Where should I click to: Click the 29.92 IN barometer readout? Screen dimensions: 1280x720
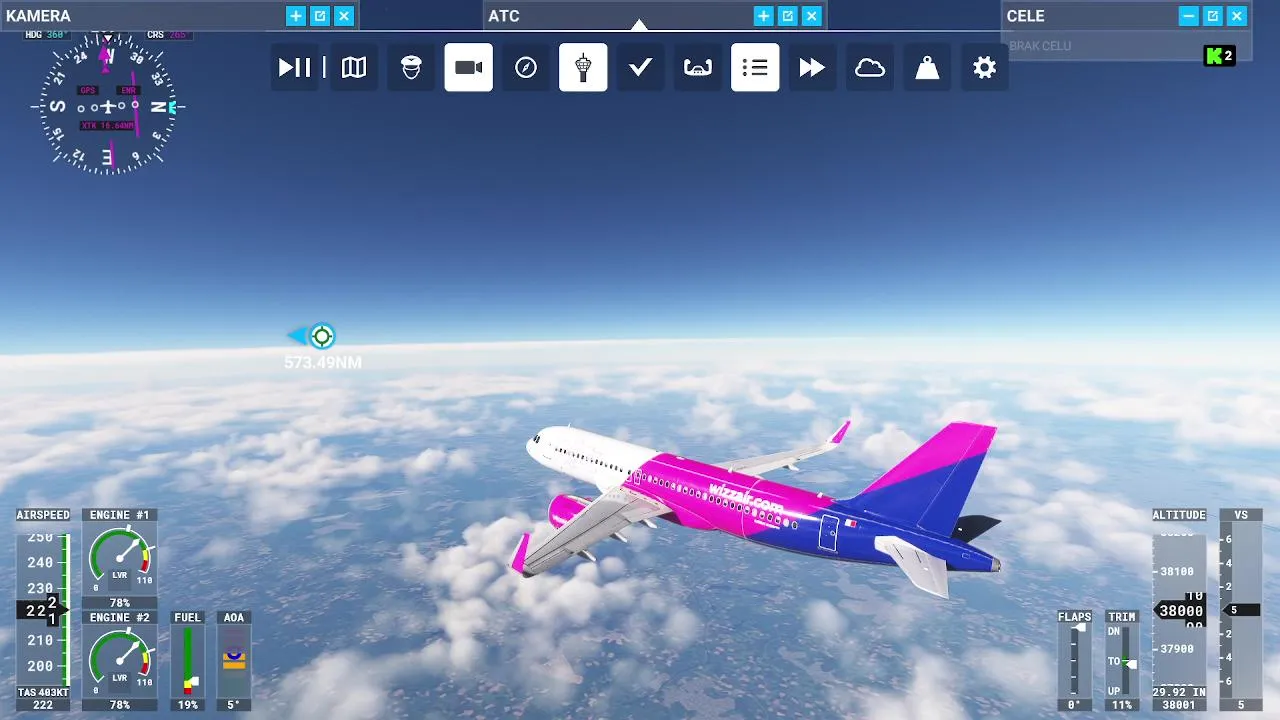pos(1179,692)
